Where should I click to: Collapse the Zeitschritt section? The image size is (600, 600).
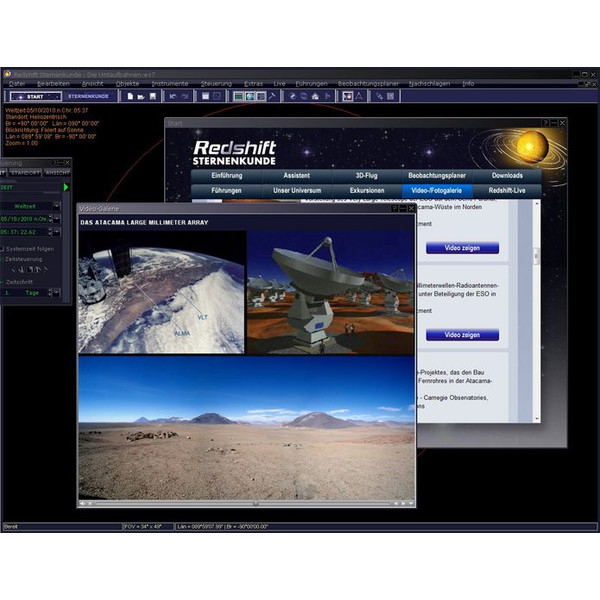(2, 282)
